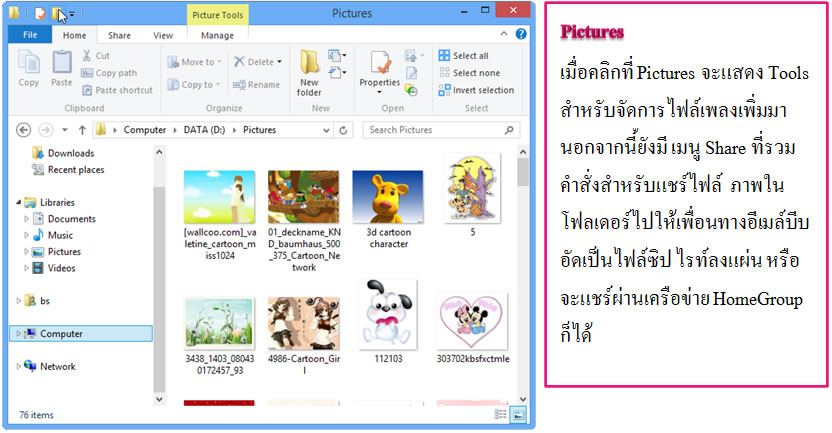Viewport: 832px width, 433px height.
Task: Refresh the Pictures folder
Action: 343,130
